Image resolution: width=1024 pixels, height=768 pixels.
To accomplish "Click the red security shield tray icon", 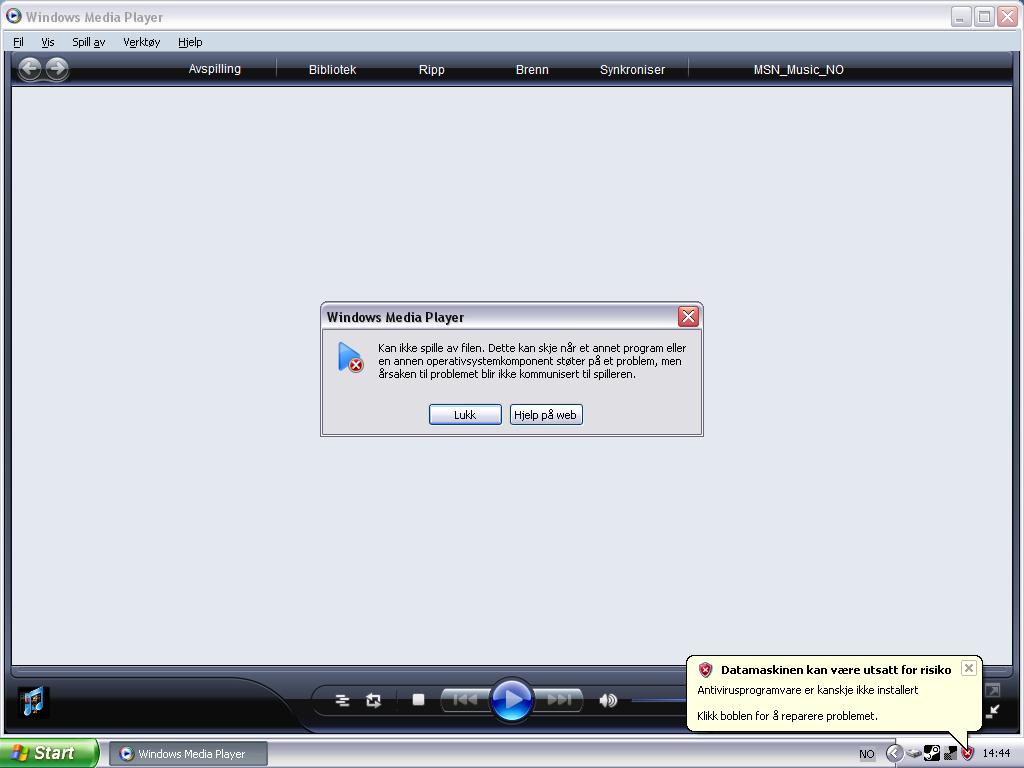I will 967,754.
